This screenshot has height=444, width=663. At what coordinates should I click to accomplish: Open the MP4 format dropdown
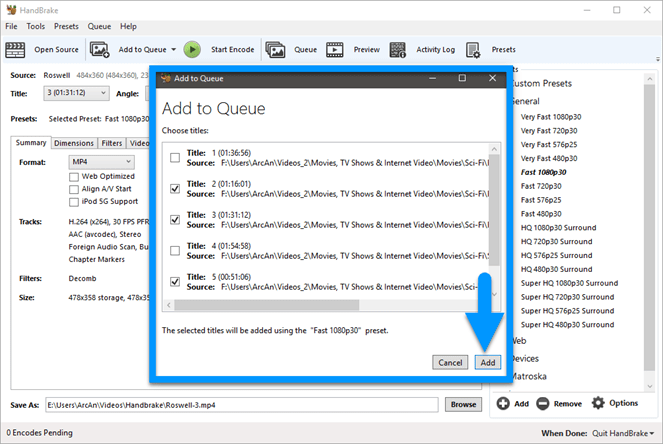pos(101,162)
